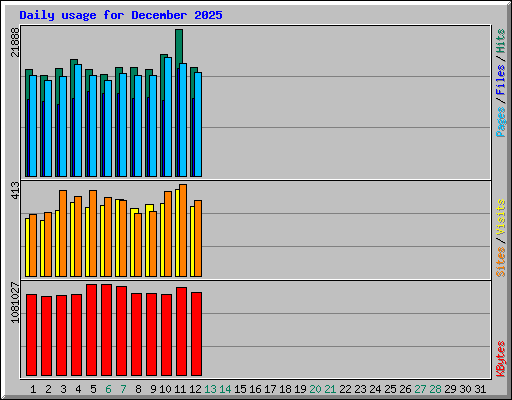Click the cyan Pages bar for day 10
Screen dimensions: 512x400
click(x=168, y=117)
